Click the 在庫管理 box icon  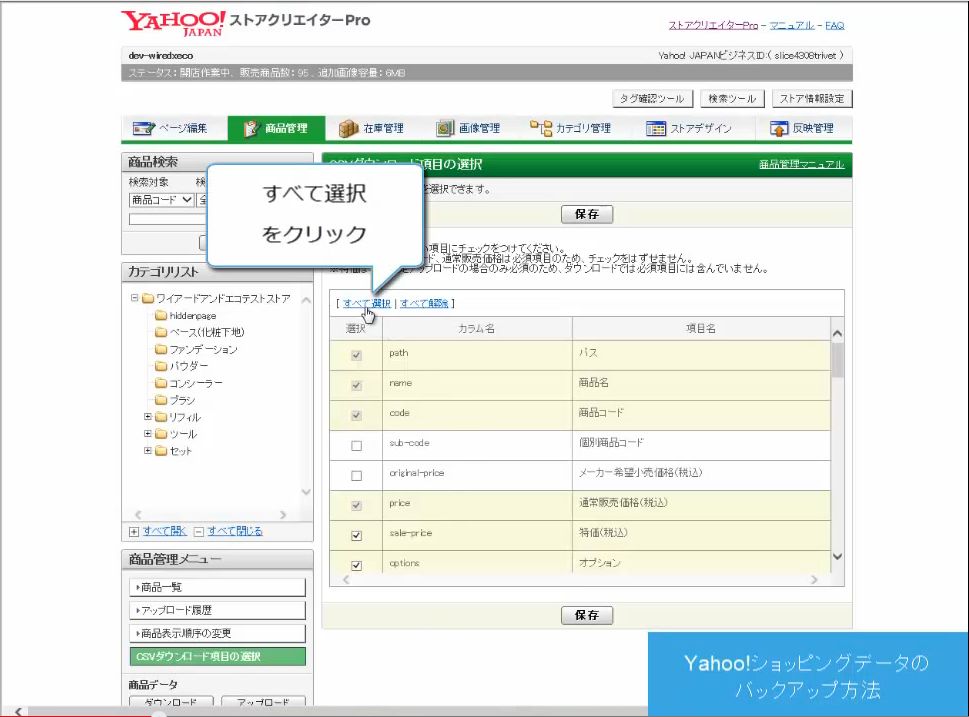tap(349, 129)
